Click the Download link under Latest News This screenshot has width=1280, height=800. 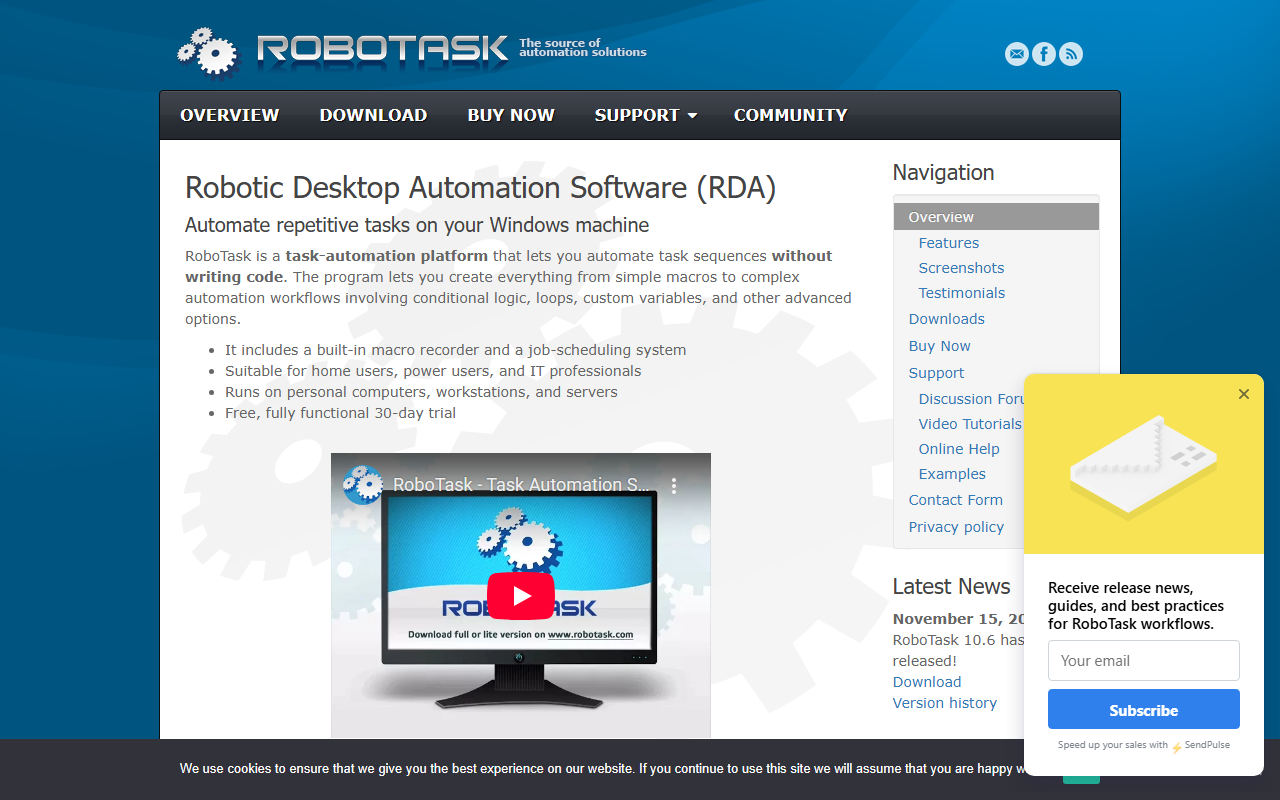(927, 682)
